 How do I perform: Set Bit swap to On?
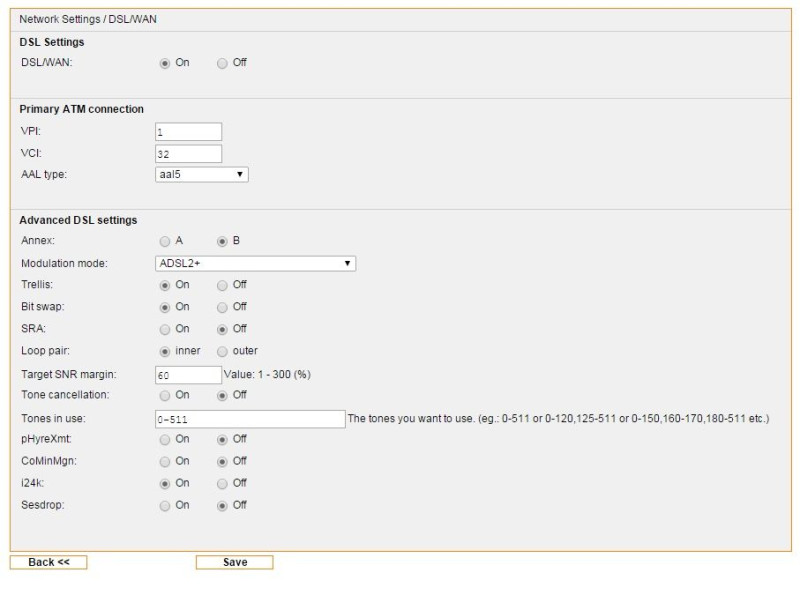coord(164,307)
